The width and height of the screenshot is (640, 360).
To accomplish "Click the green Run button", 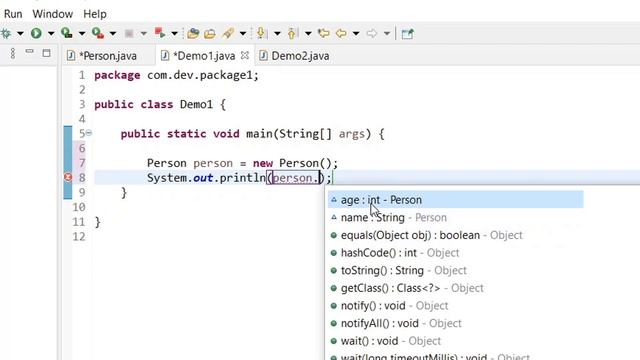I will point(36,33).
